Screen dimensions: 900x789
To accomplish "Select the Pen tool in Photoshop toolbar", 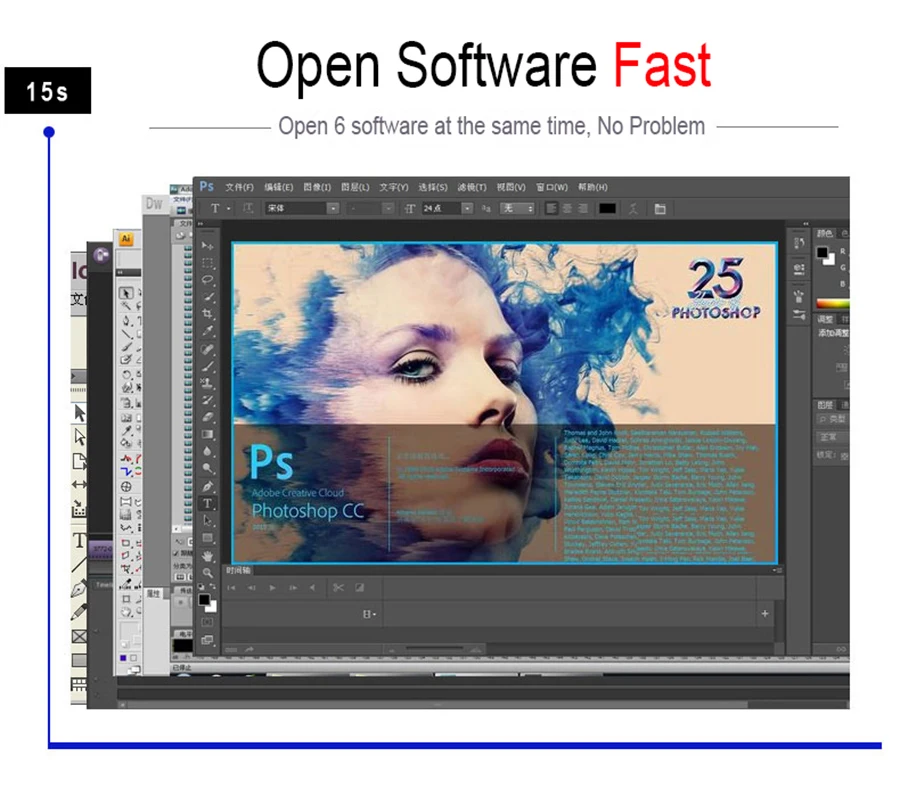I will pos(207,487).
